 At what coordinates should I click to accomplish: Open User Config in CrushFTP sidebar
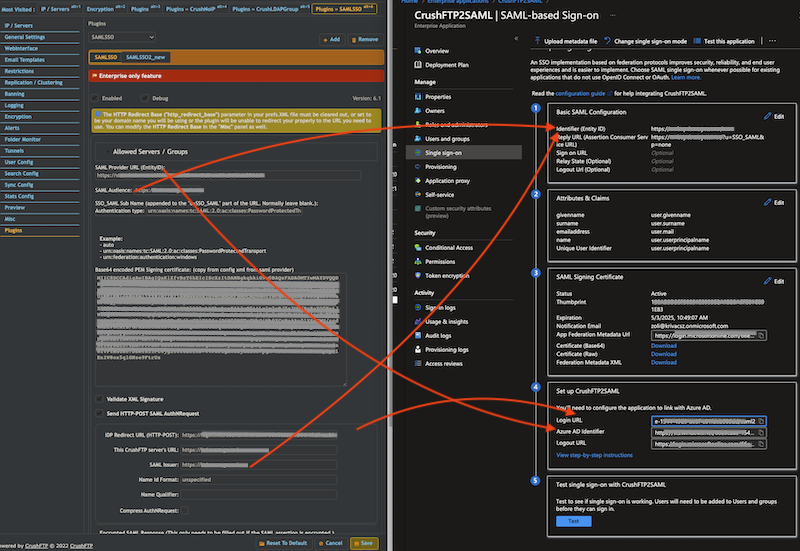click(x=19, y=162)
